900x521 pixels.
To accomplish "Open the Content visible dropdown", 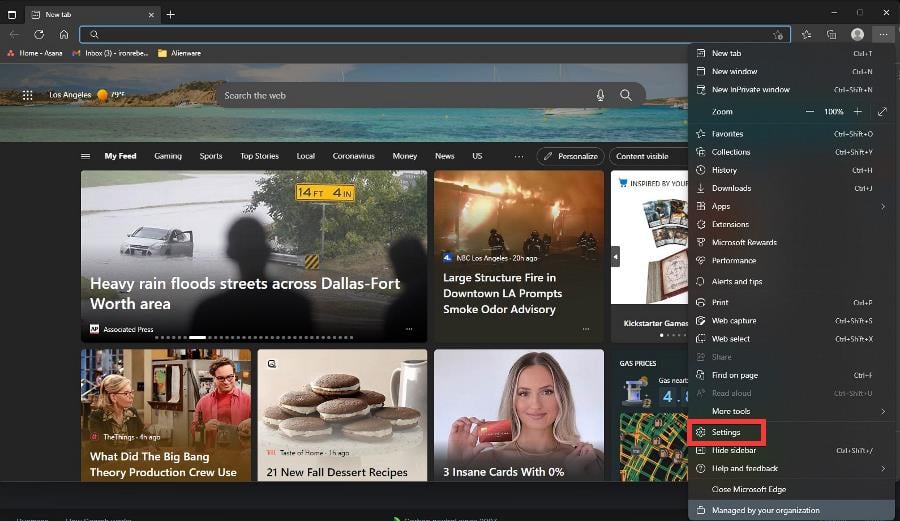I will click(649, 156).
